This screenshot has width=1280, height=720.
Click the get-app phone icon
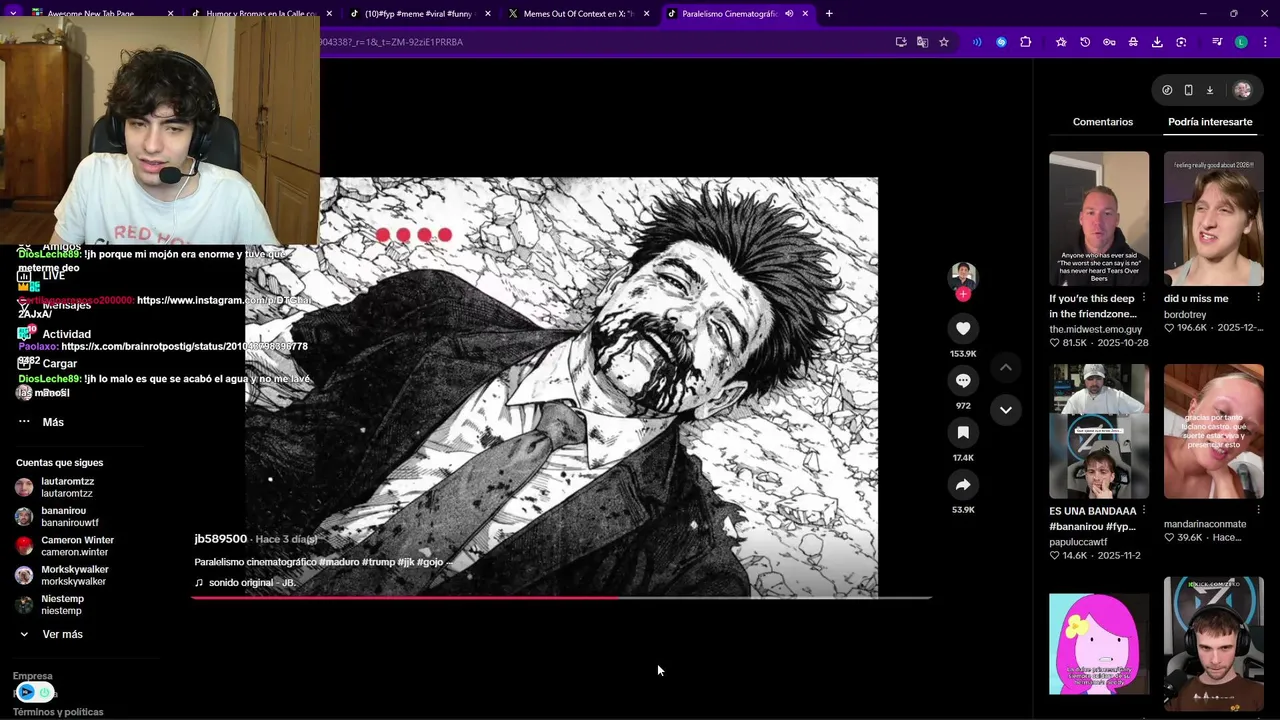(1188, 90)
